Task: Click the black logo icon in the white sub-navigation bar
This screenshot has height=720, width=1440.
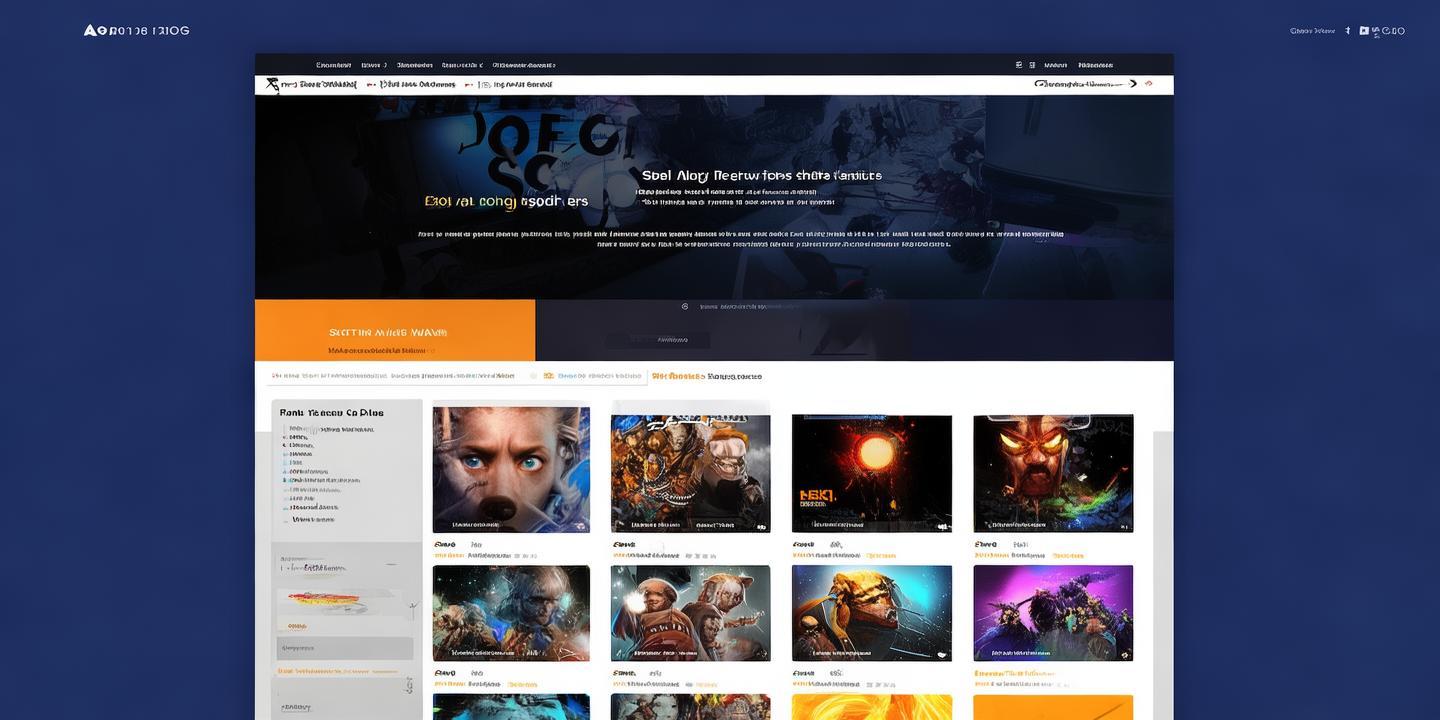Action: (x=272, y=85)
